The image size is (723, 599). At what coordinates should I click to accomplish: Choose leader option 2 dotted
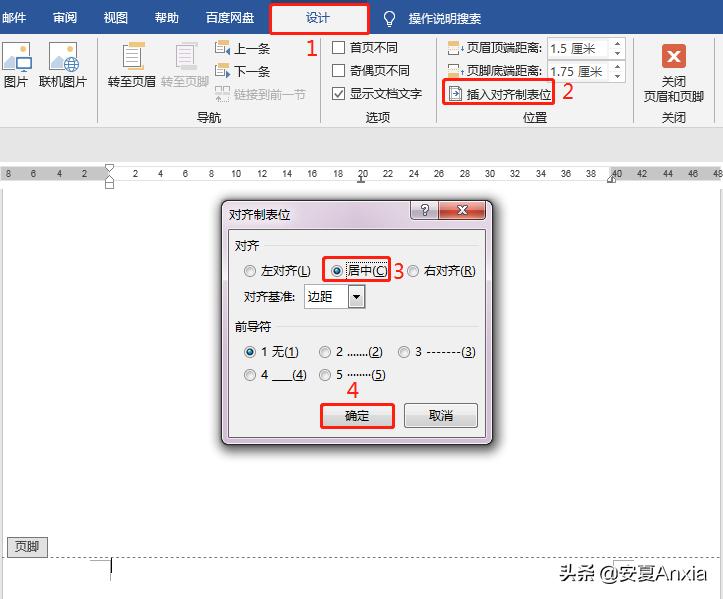325,352
